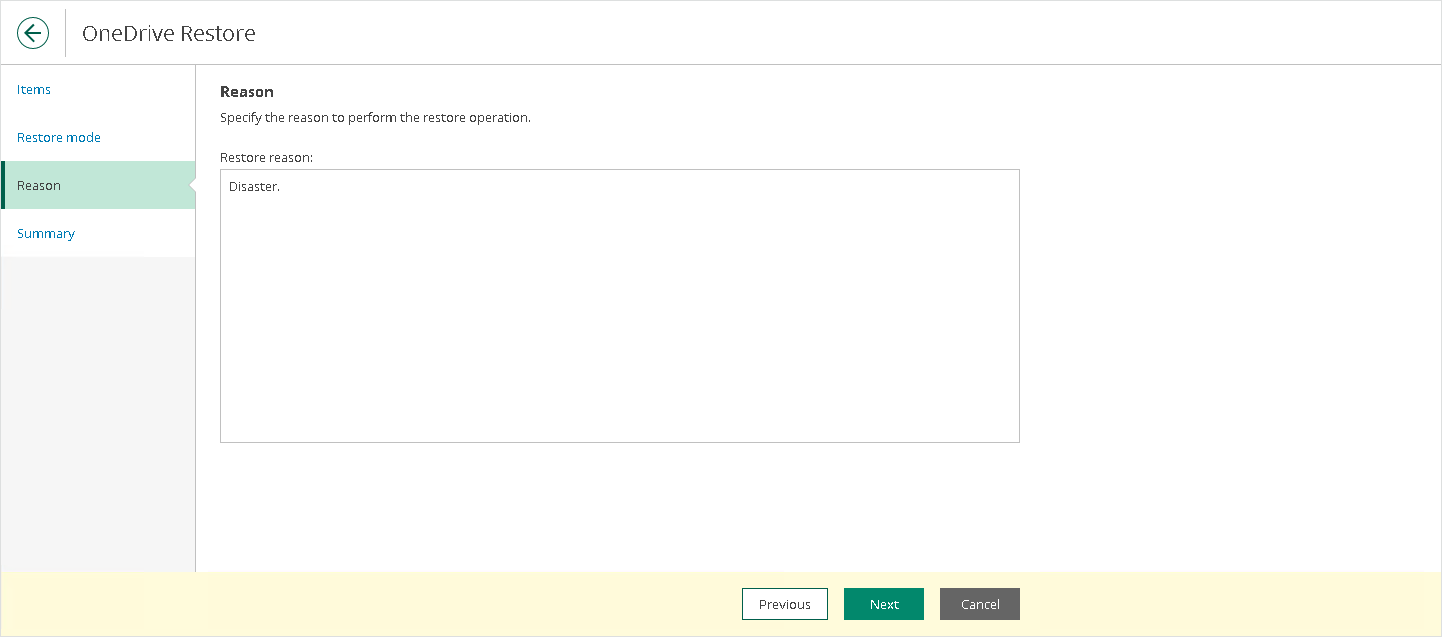Click the Previous button
1442x637 pixels.
(x=785, y=604)
